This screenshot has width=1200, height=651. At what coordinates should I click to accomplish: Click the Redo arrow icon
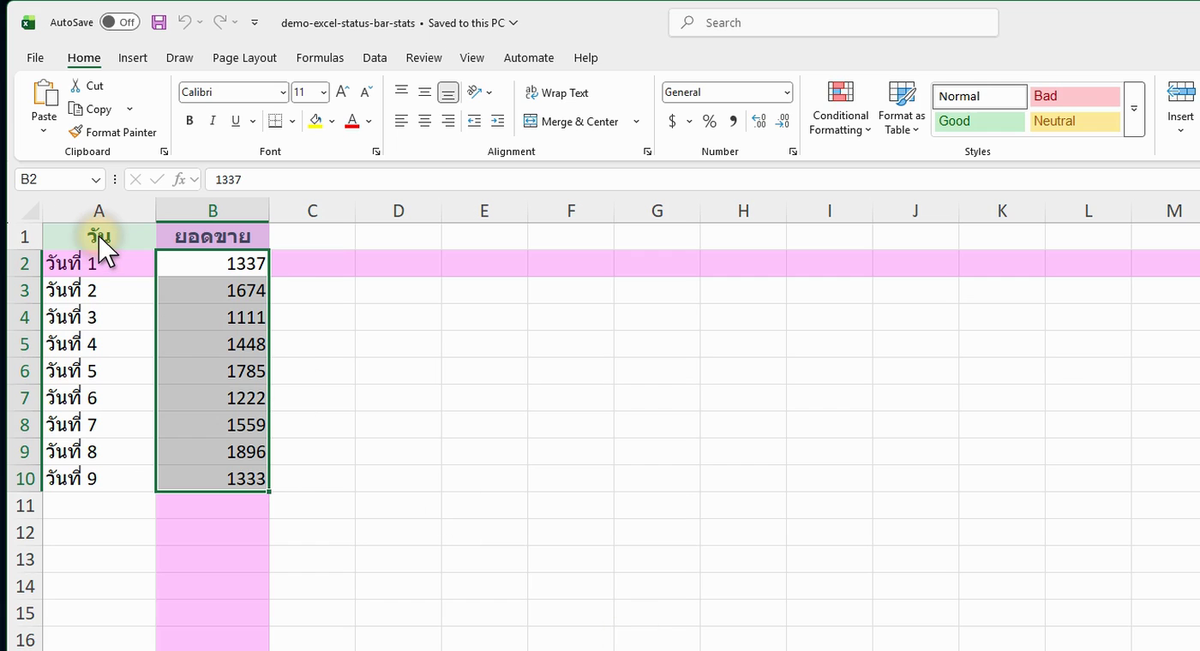[222, 22]
